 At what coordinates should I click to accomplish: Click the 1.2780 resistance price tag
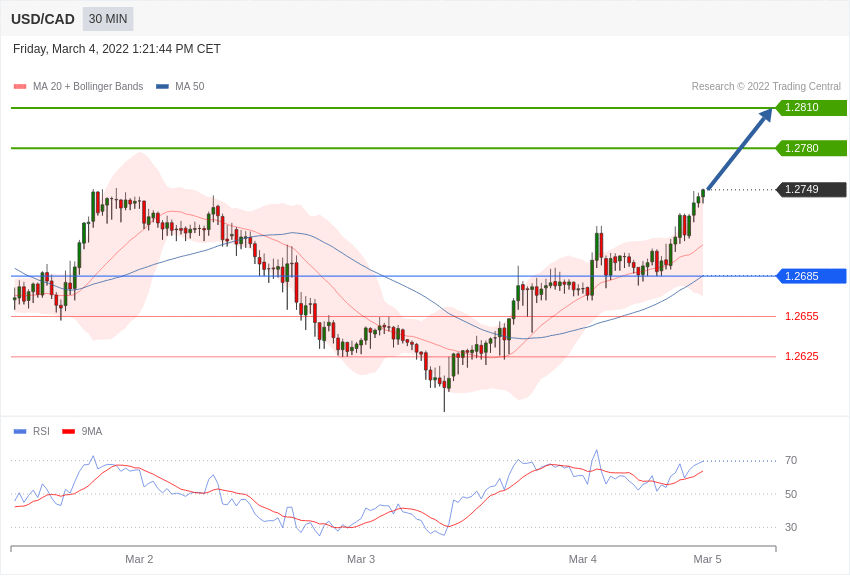811,148
